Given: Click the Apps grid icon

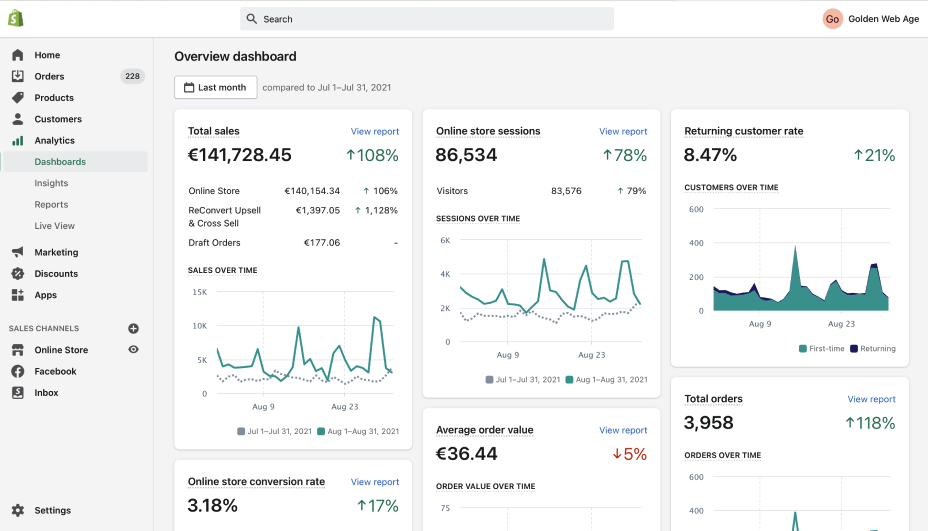Looking at the screenshot, I should point(18,295).
